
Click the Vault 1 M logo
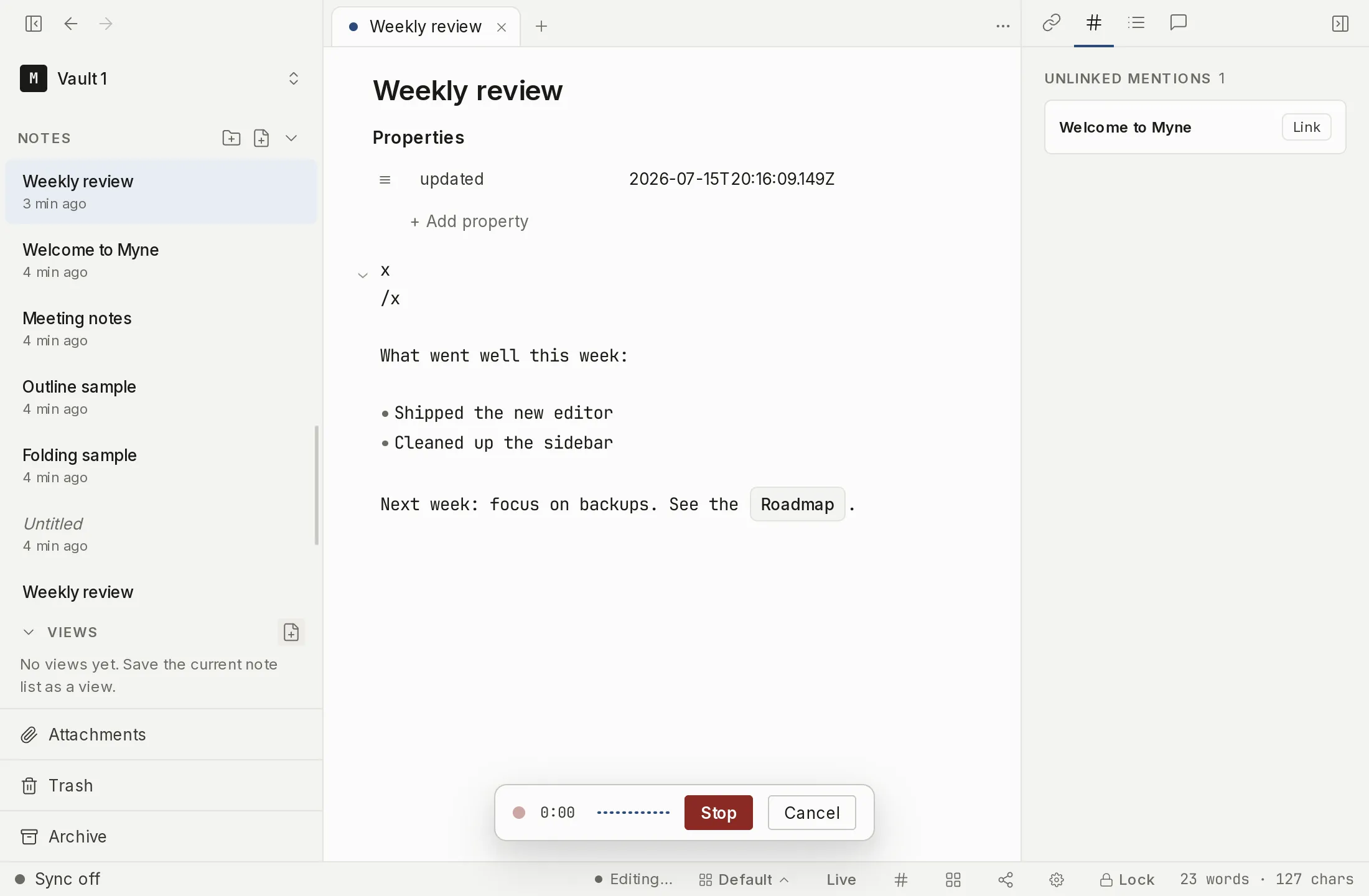coord(34,78)
